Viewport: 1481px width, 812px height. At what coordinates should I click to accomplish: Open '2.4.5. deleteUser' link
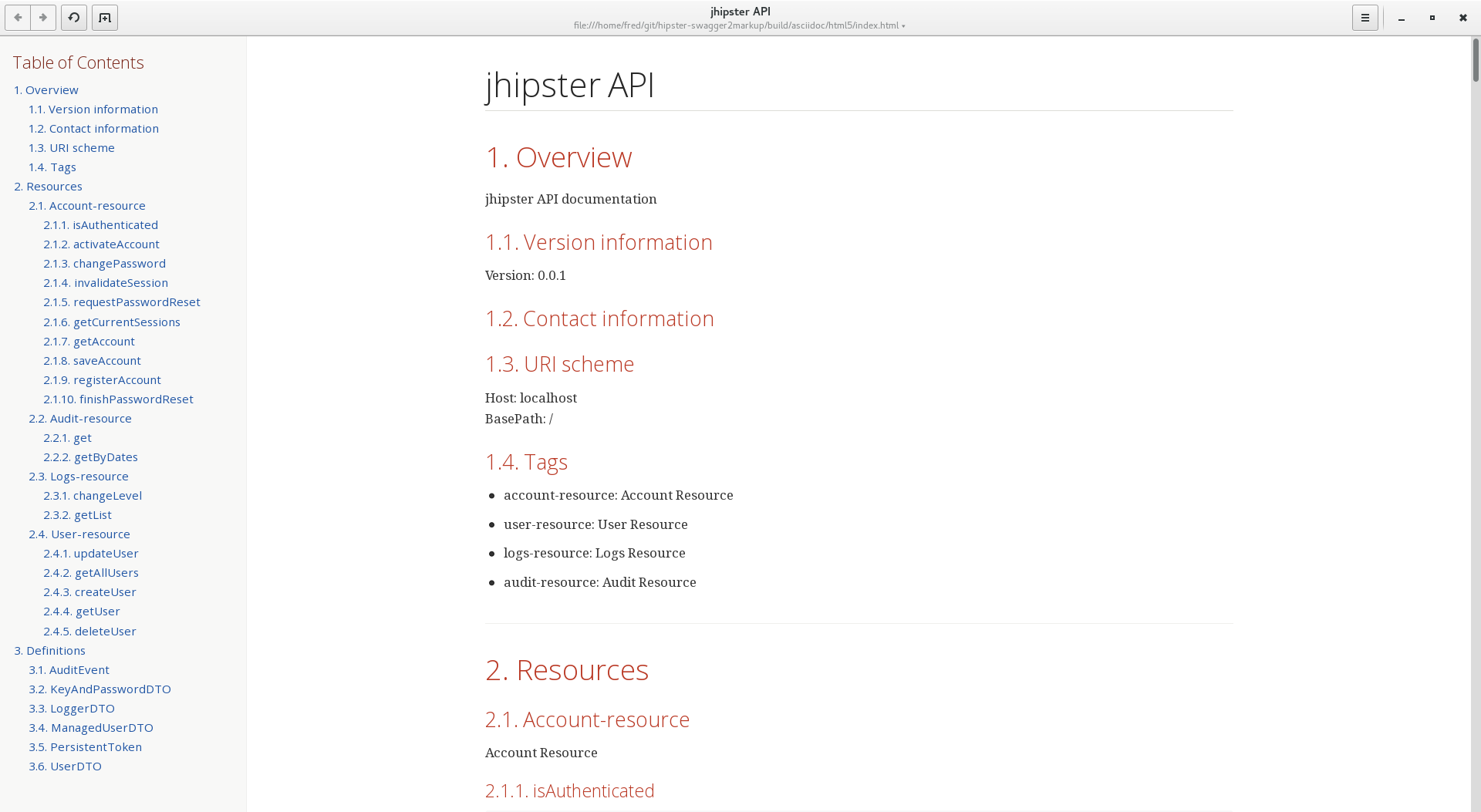tap(90, 631)
